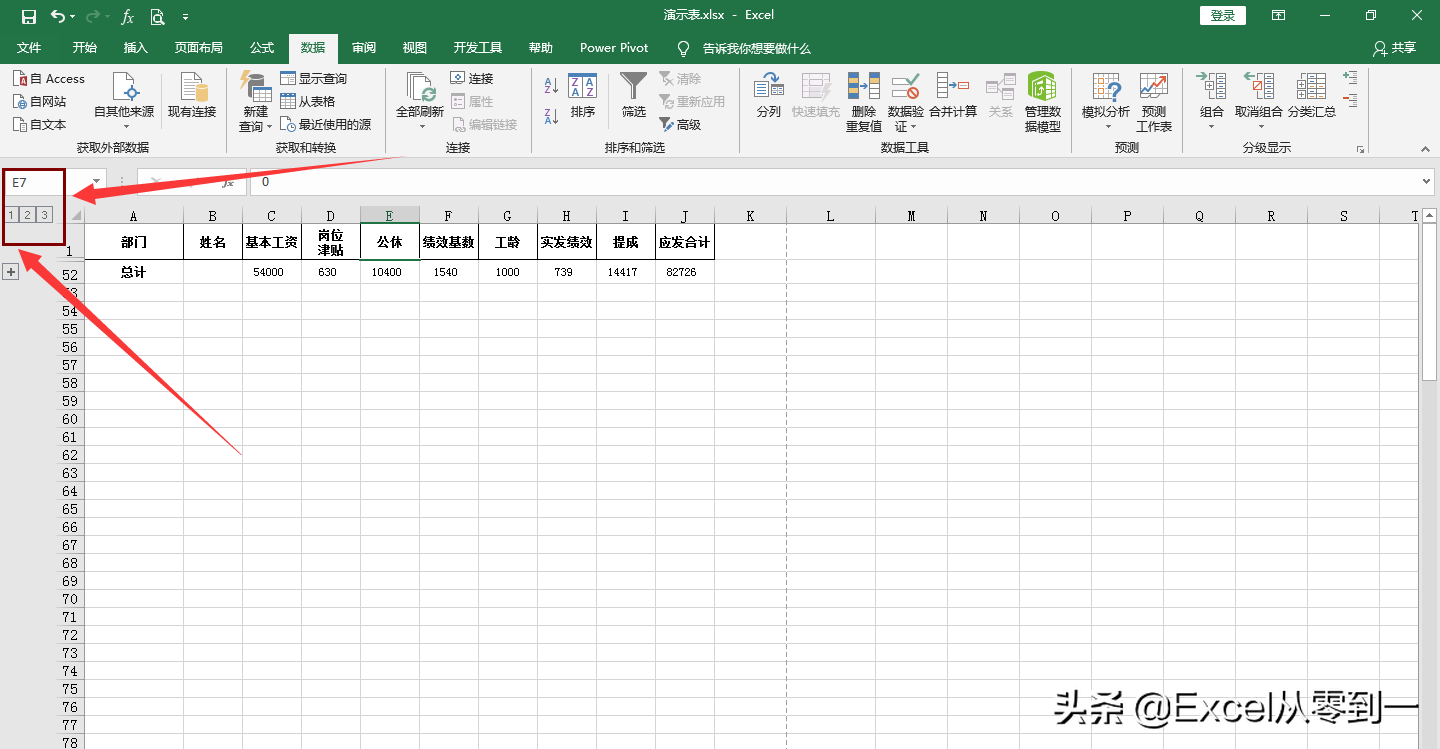Click into the formula bar input
1440x749 pixels.
pos(835,183)
